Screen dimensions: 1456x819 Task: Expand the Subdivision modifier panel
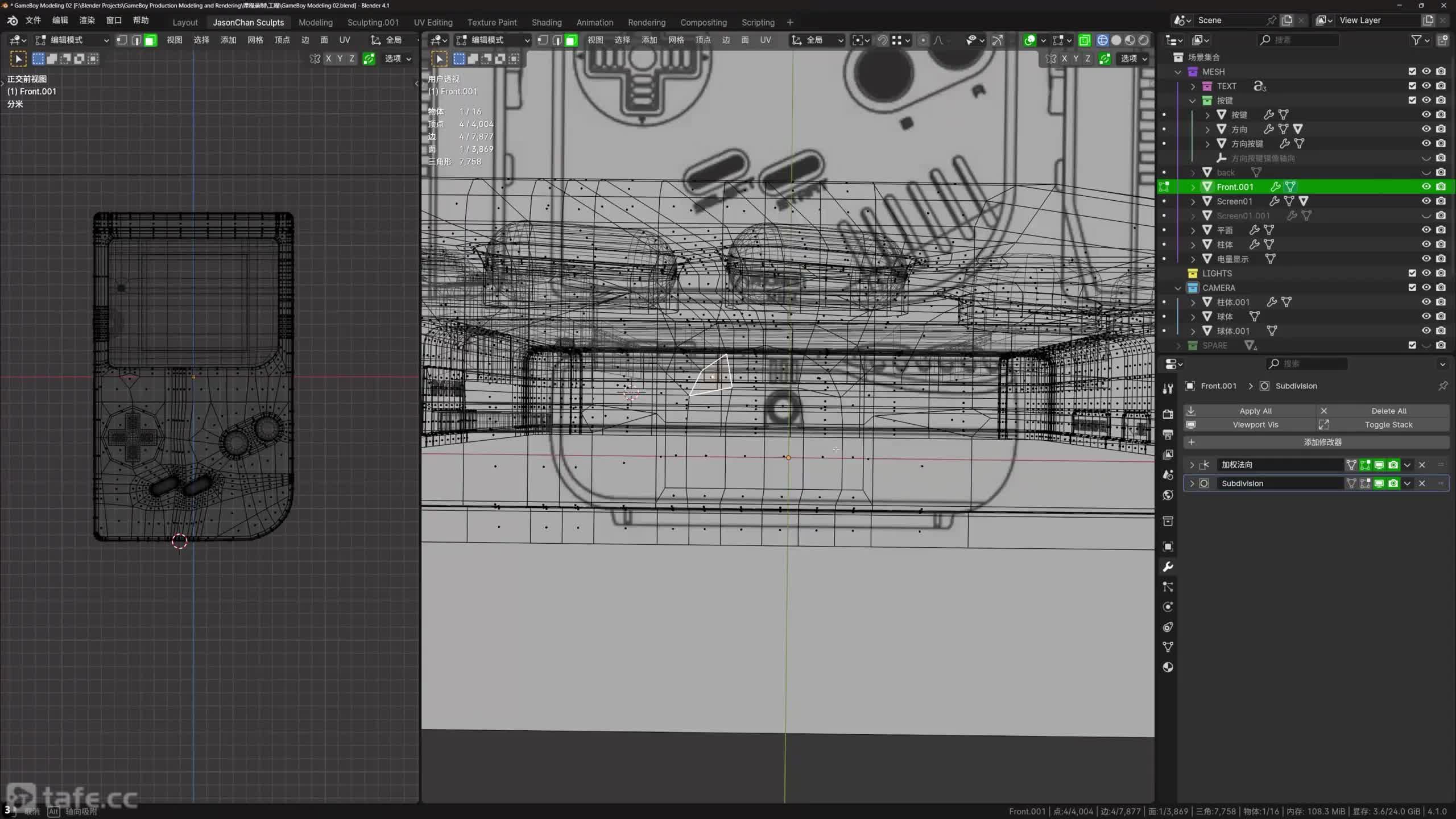click(1192, 483)
